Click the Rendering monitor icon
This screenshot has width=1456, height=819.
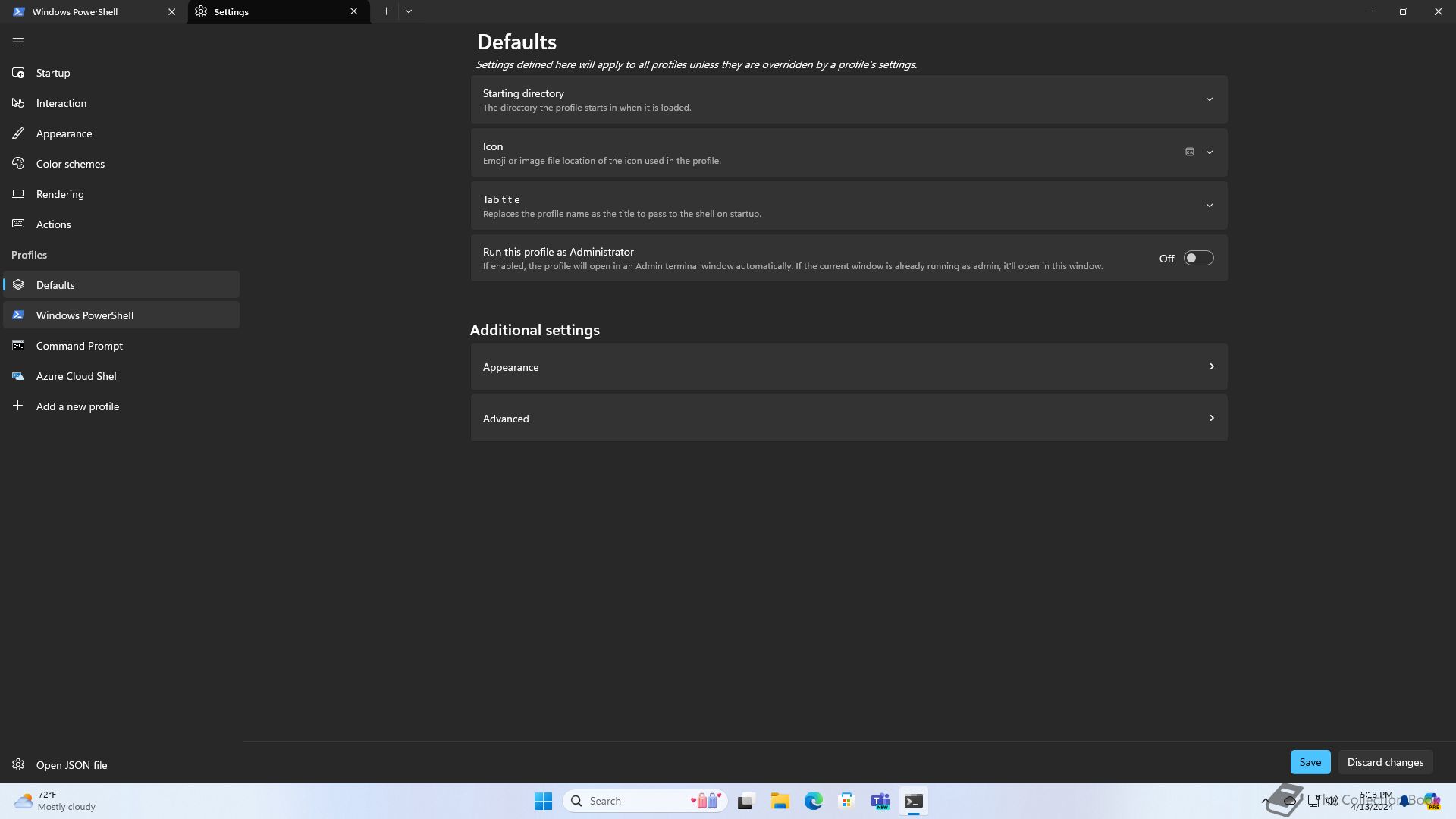coord(18,194)
